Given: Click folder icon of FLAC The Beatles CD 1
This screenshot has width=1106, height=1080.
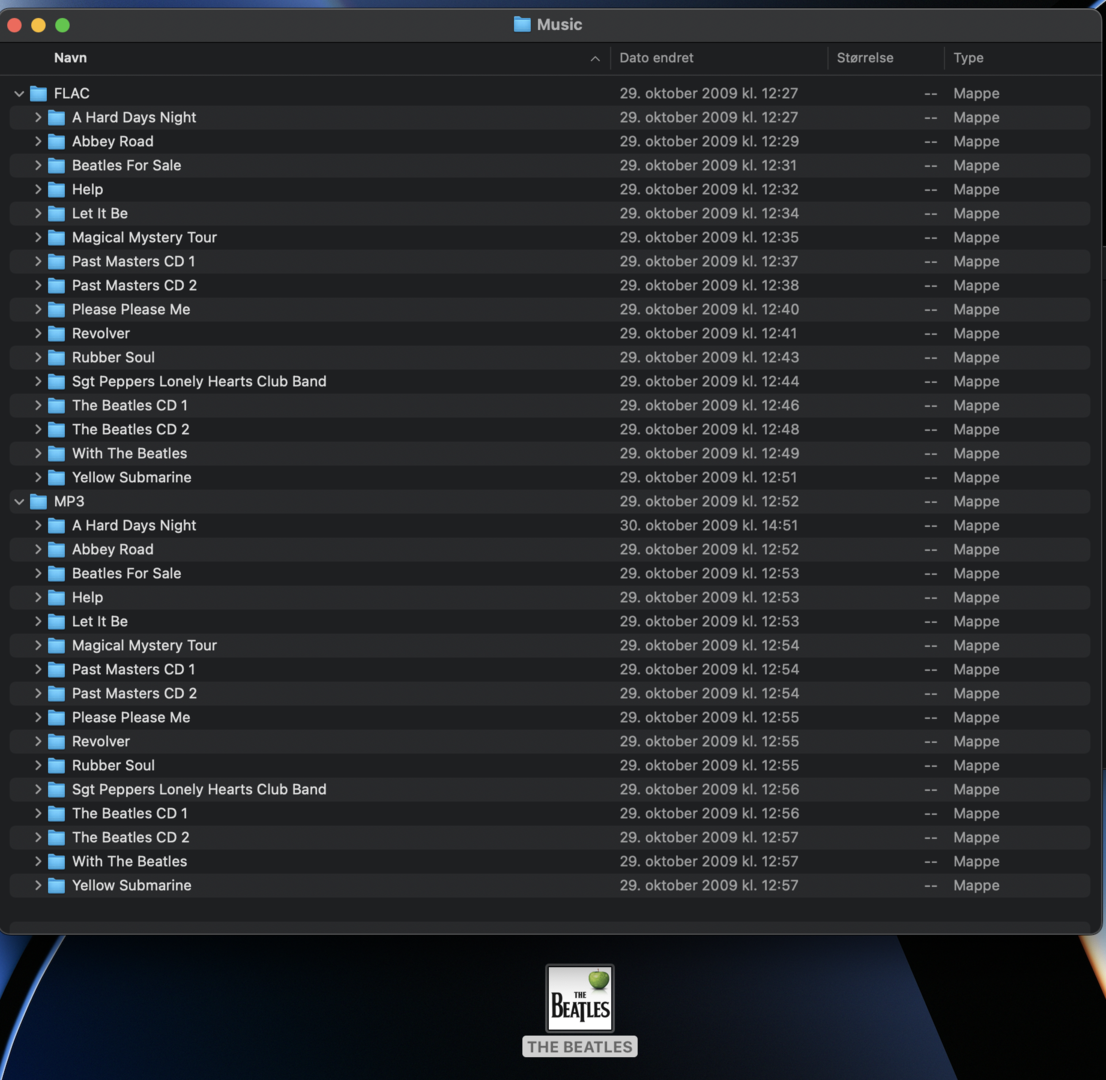Looking at the screenshot, I should pos(56,405).
